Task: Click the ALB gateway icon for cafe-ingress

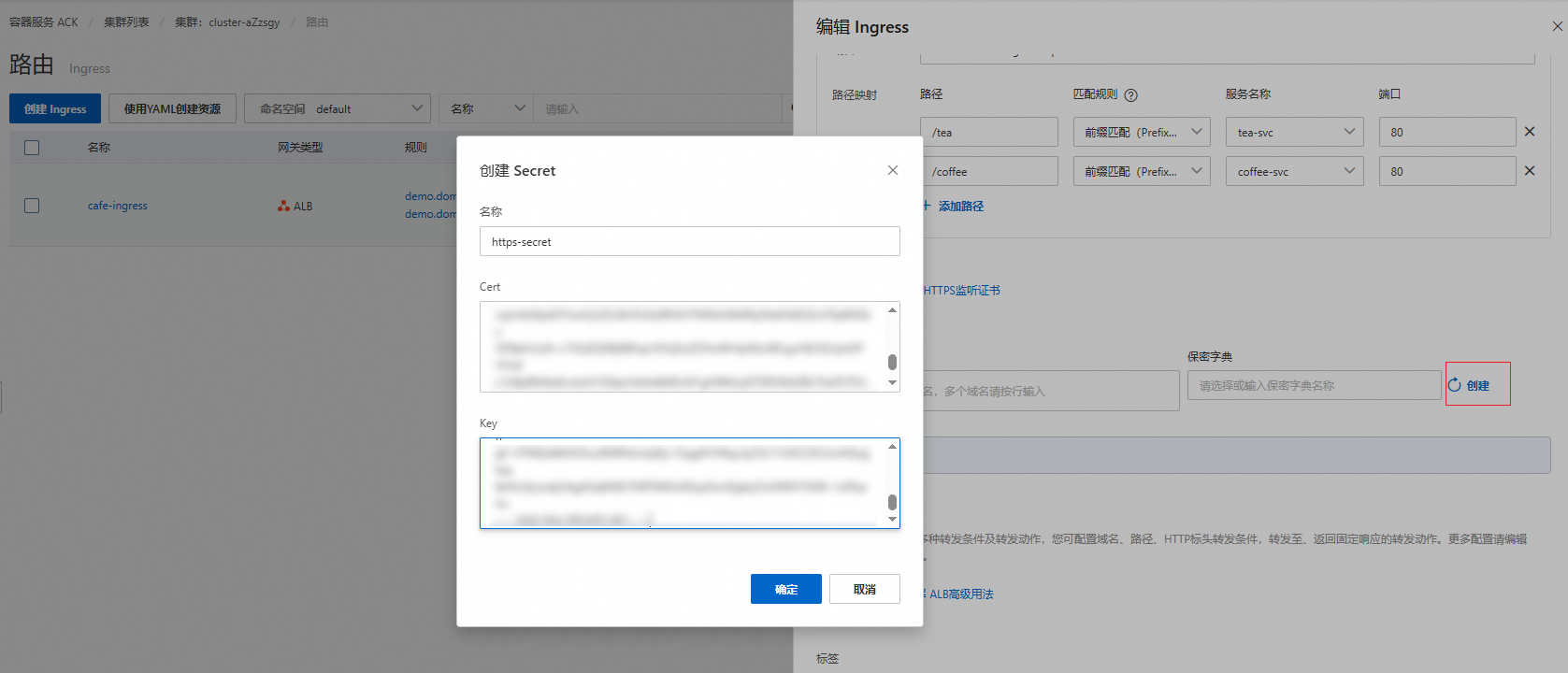Action: (x=283, y=206)
